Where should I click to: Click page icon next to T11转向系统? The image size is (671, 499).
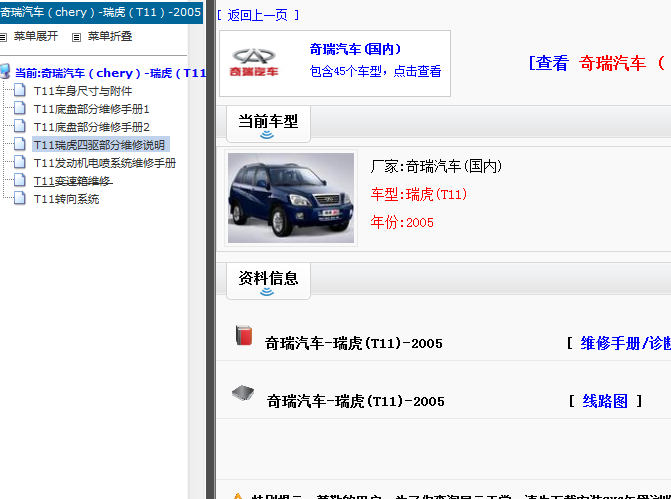[x=20, y=198]
